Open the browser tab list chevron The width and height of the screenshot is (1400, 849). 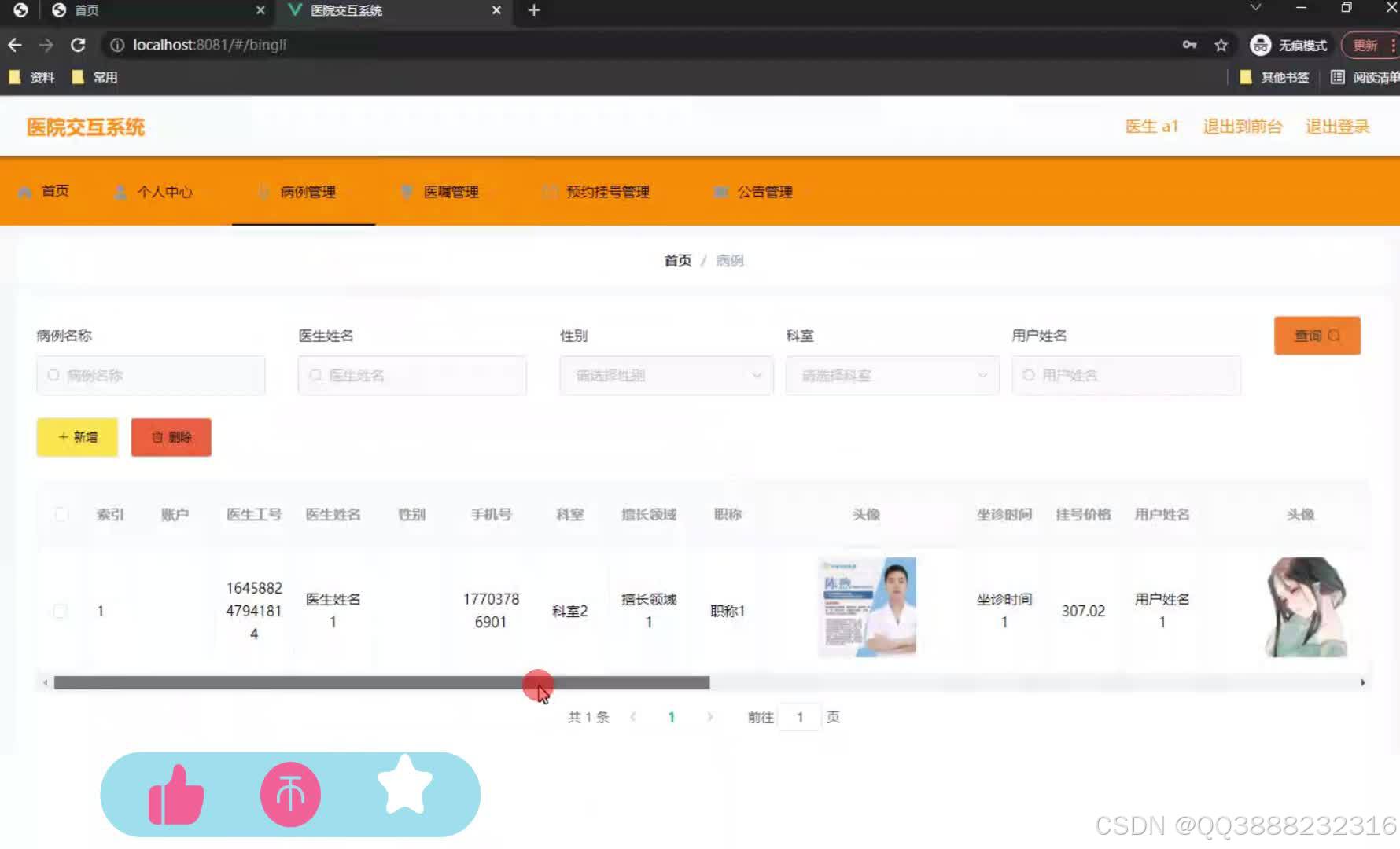tap(1255, 8)
